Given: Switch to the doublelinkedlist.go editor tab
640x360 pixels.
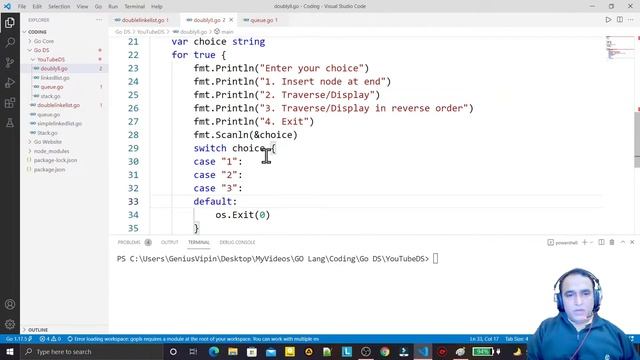Looking at the screenshot, I should (144, 20).
